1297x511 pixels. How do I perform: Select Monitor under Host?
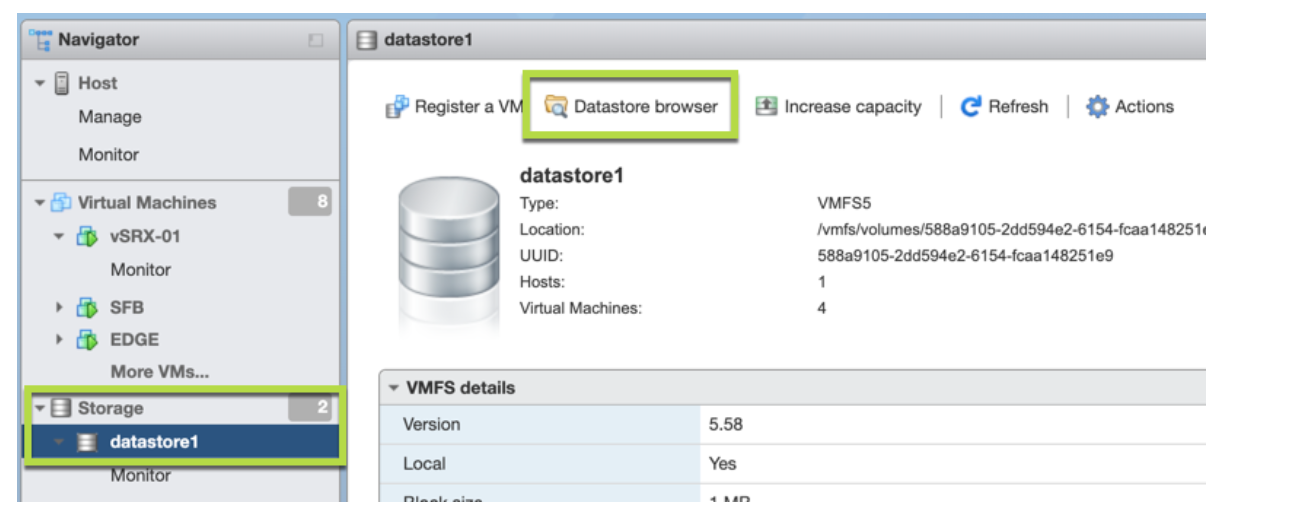point(109,155)
